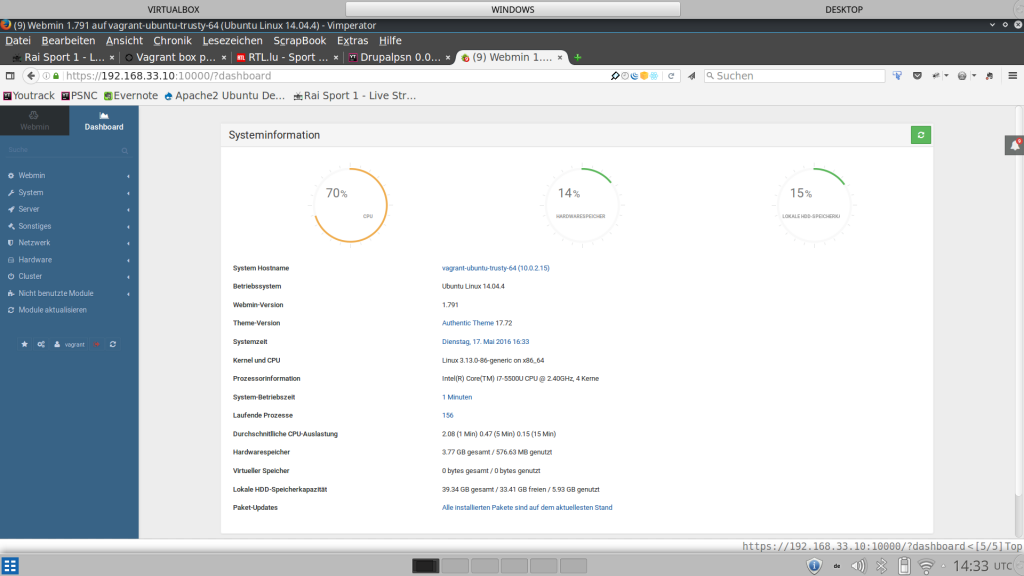
Task: Reload page with the URL bar reload icon
Action: click(x=673, y=76)
